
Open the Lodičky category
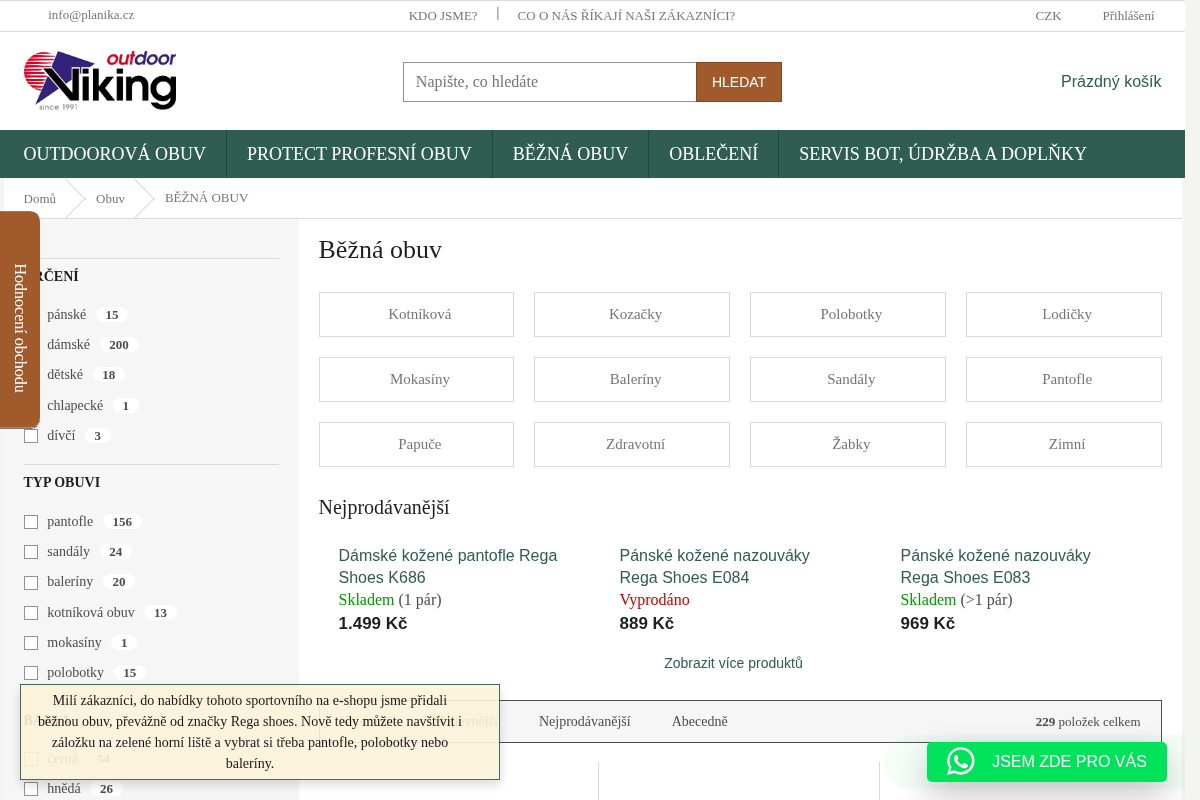[x=1064, y=314]
